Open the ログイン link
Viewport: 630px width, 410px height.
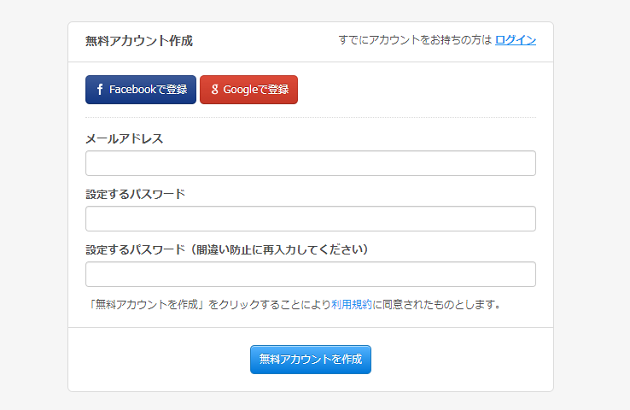[516, 40]
